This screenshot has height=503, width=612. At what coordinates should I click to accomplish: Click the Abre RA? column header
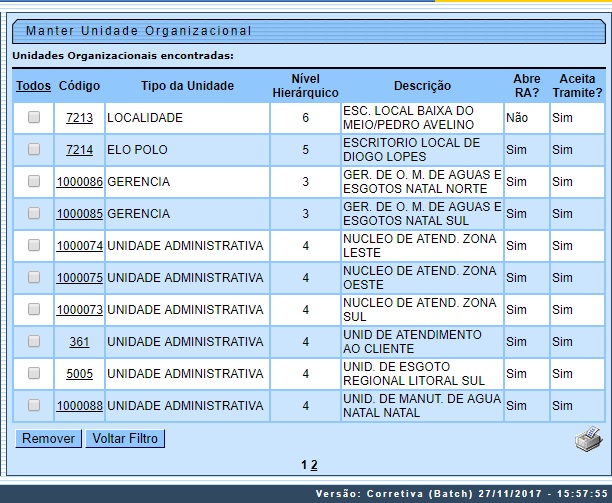527,86
